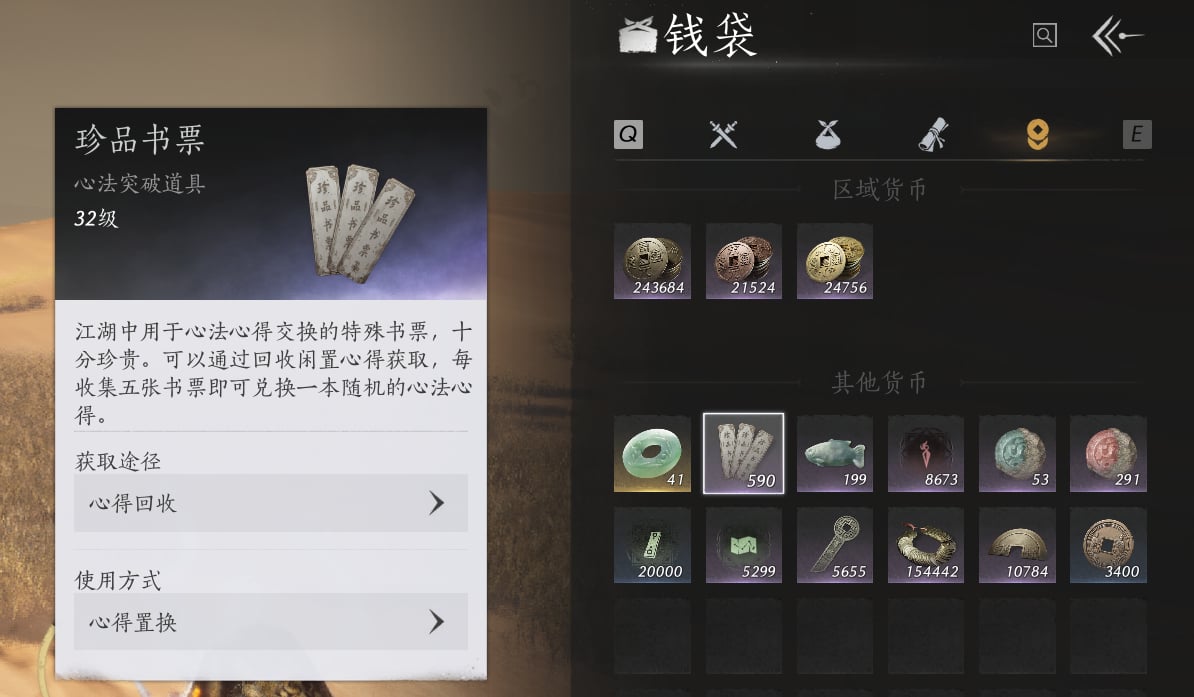
Task: Open the search magnifier icon
Action: coord(1044,35)
